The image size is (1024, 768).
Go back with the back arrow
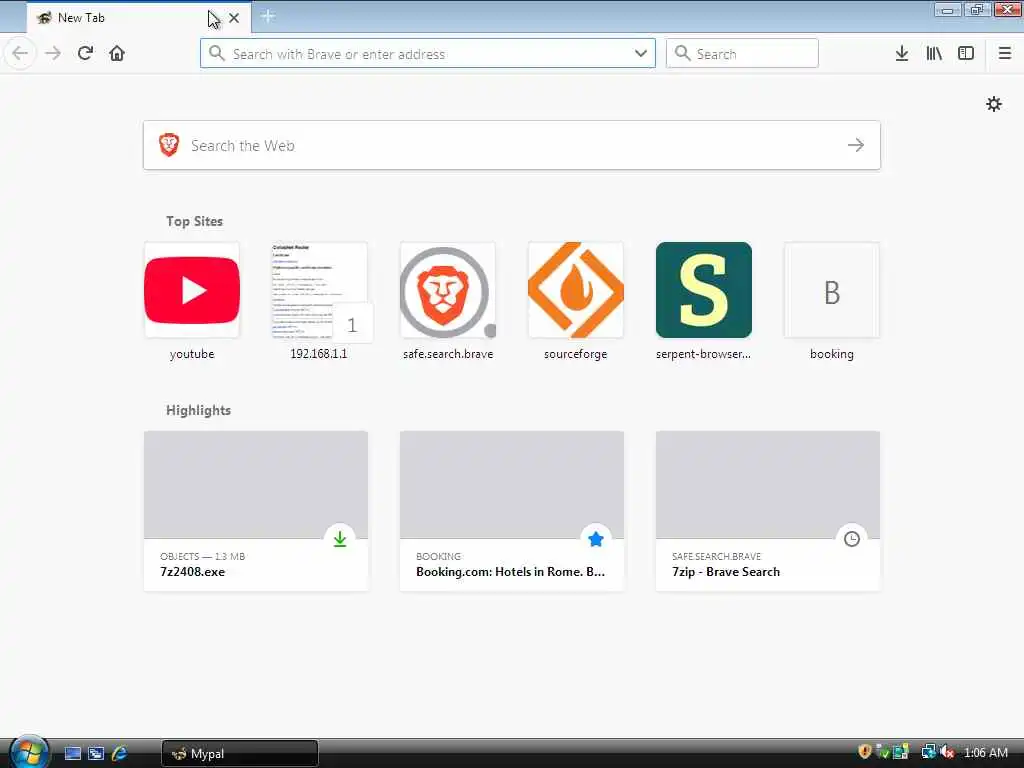click(20, 53)
